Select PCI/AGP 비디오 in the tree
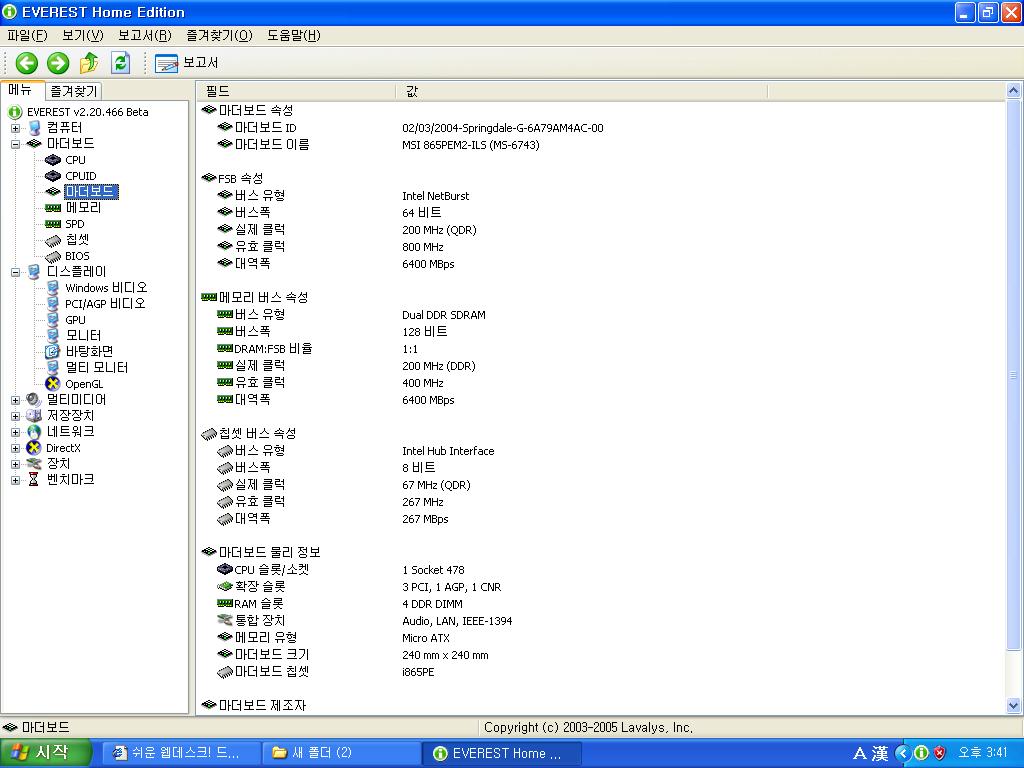Image resolution: width=1024 pixels, height=768 pixels. (105, 304)
